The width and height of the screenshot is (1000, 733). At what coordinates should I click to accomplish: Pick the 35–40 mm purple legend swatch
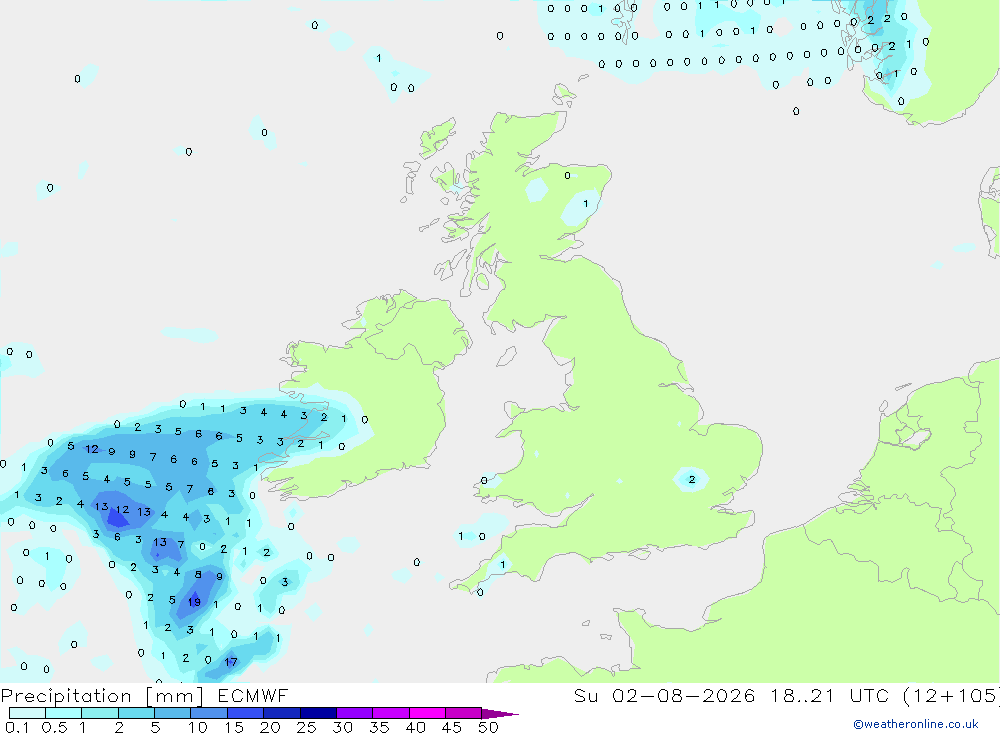(x=391, y=713)
